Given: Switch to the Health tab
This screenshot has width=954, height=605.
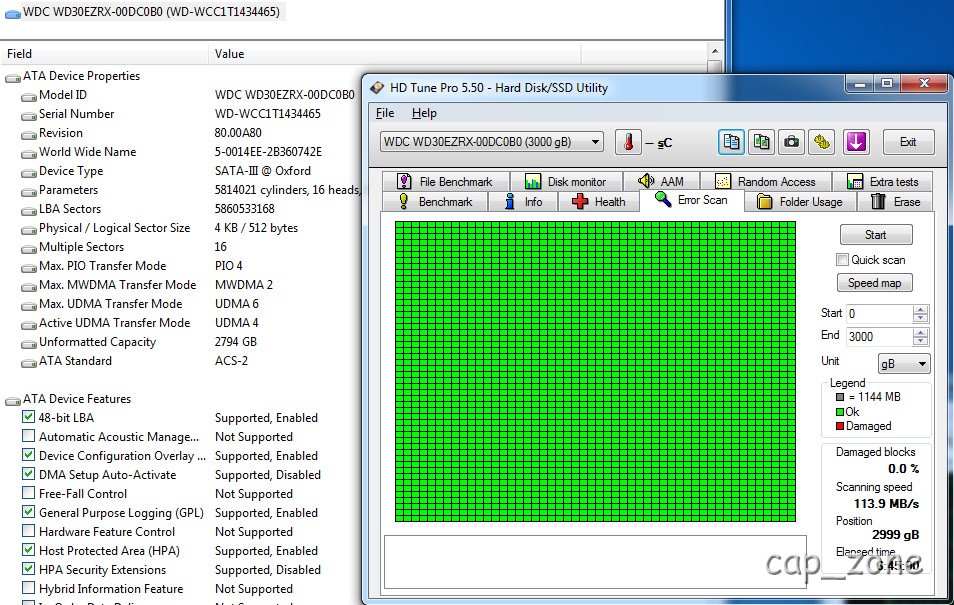Looking at the screenshot, I should coord(599,201).
